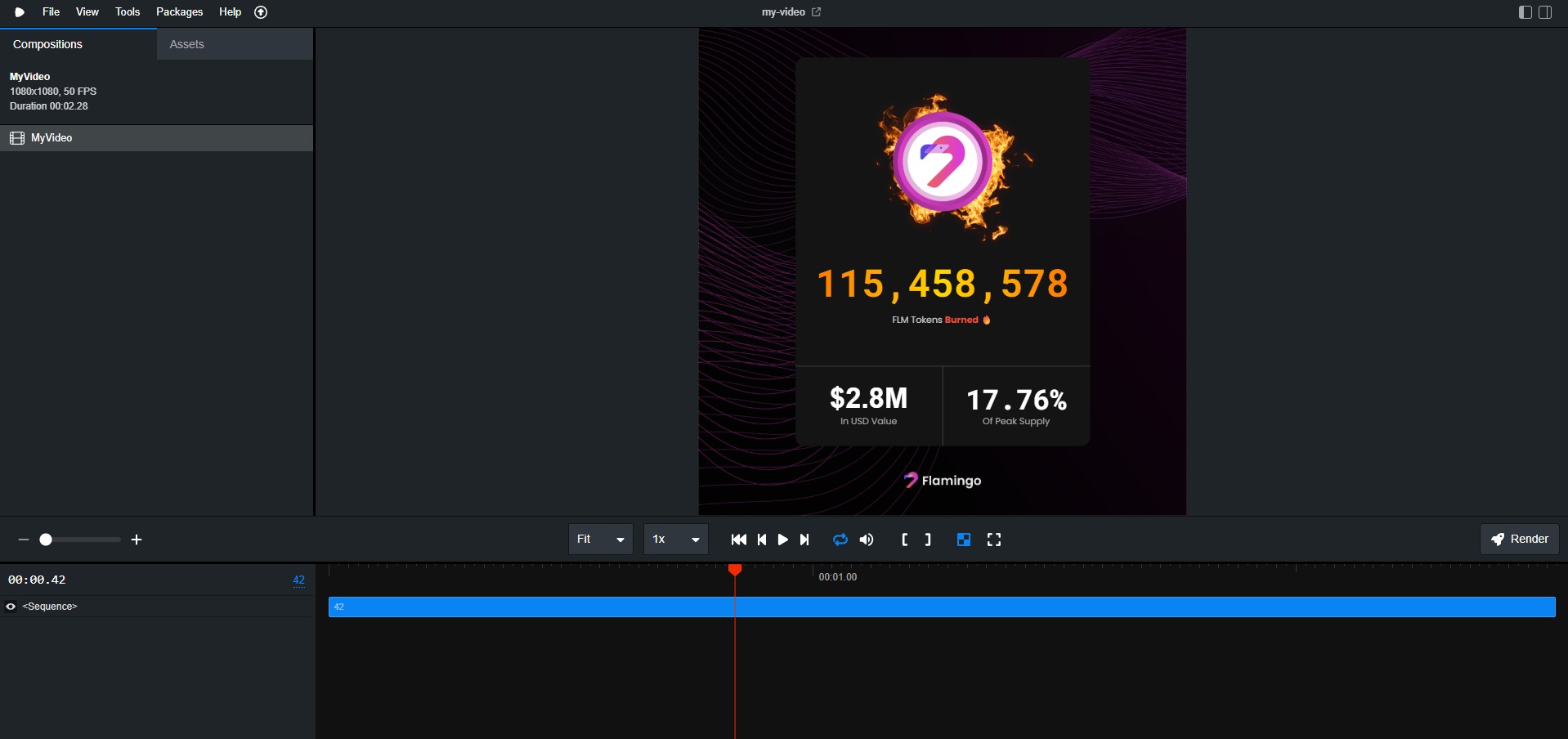Open the Packages menu

point(179,12)
